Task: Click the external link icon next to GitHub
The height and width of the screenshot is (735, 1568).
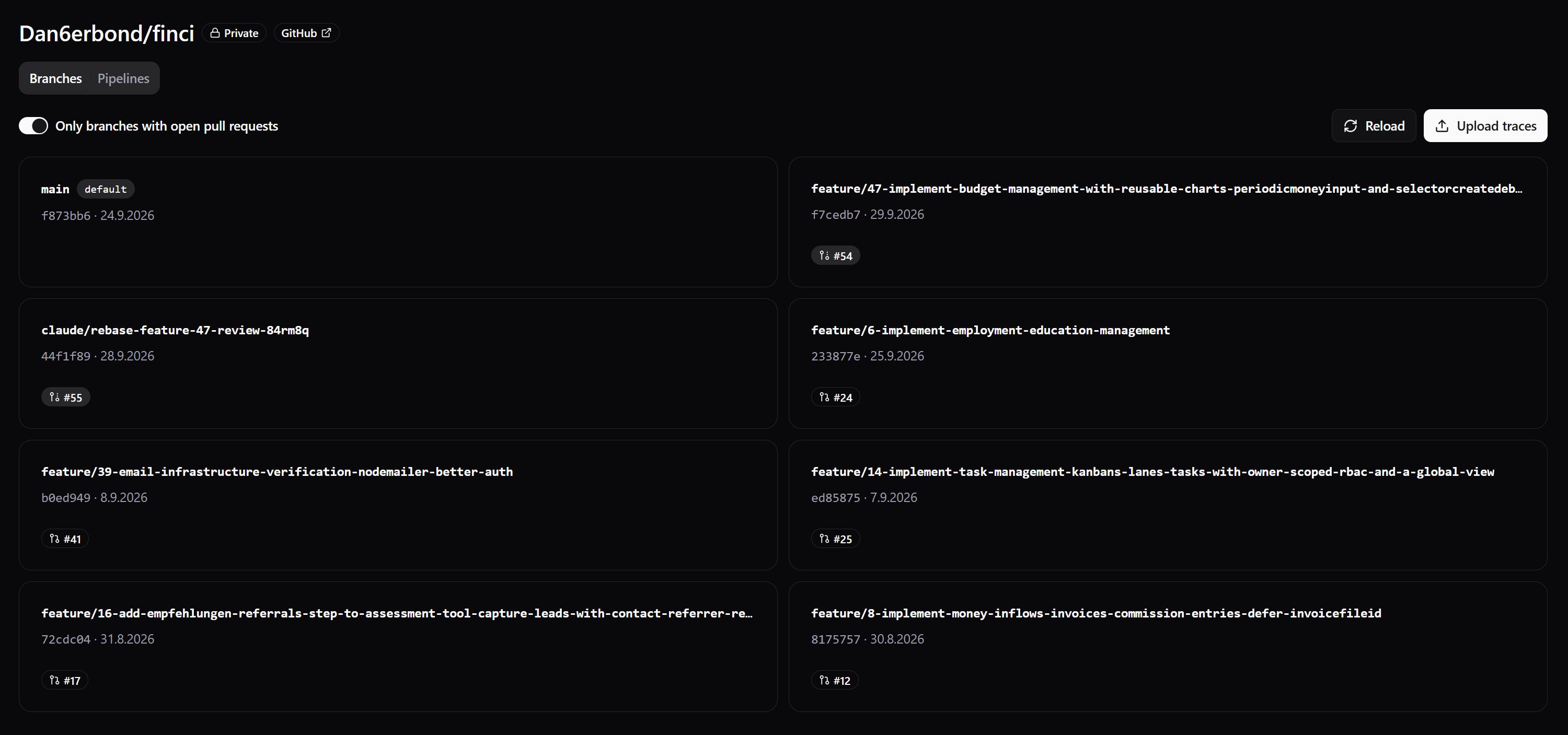Action: tap(326, 33)
